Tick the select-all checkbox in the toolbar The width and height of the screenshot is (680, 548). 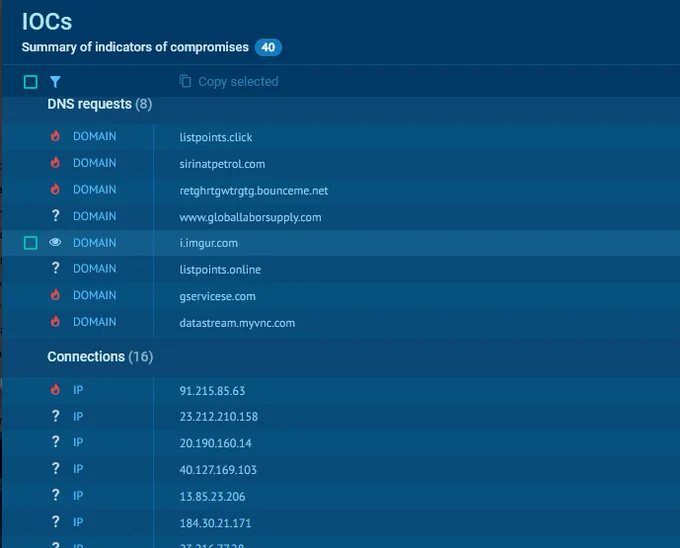[x=30, y=82]
